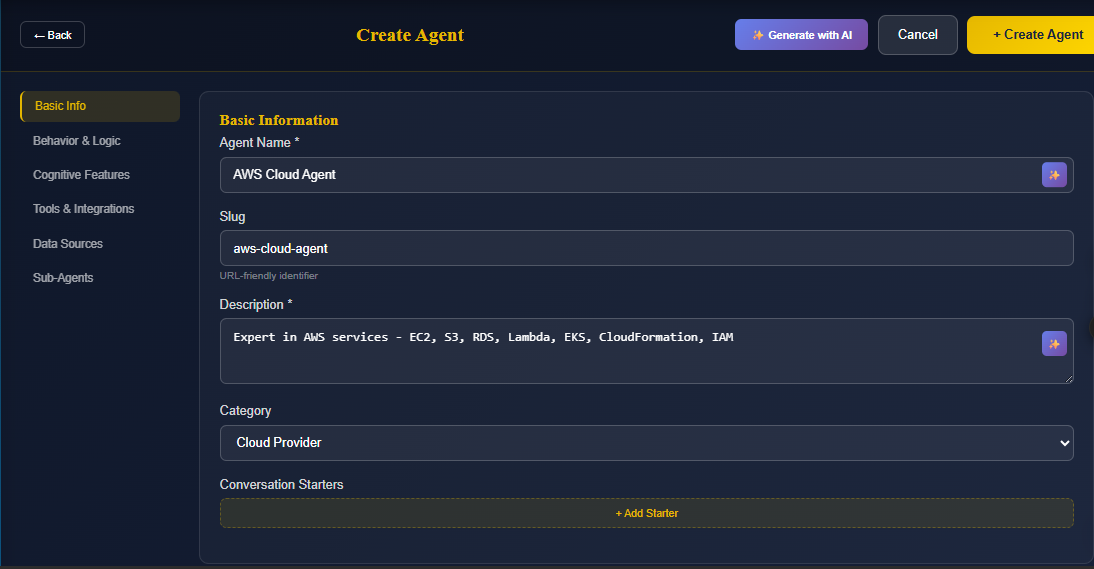Viewport: 1094px width, 569px height.
Task: Open the Behavior & Logic section
Action: click(x=77, y=141)
